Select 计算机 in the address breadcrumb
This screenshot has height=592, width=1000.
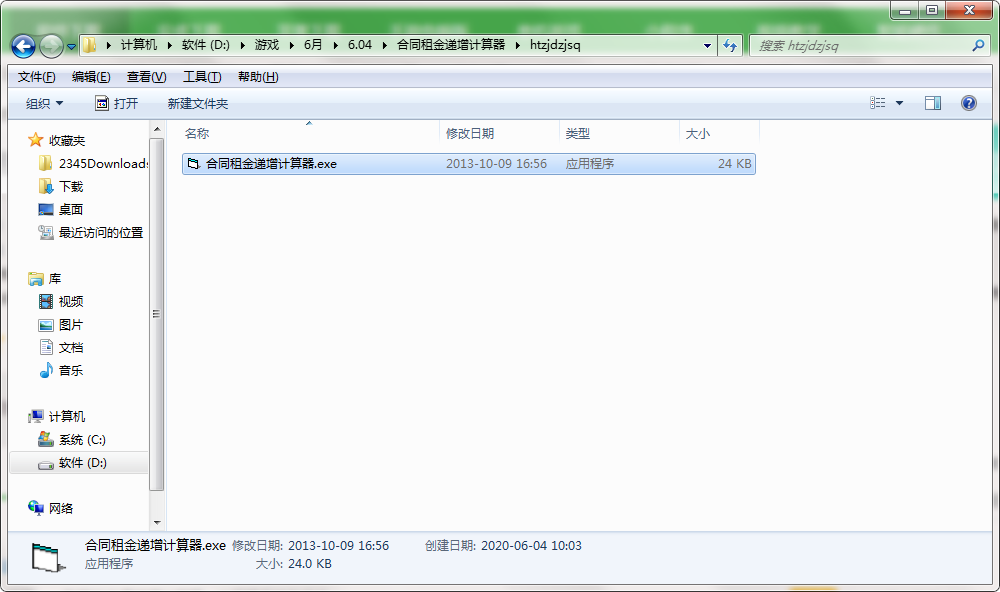[x=138, y=45]
